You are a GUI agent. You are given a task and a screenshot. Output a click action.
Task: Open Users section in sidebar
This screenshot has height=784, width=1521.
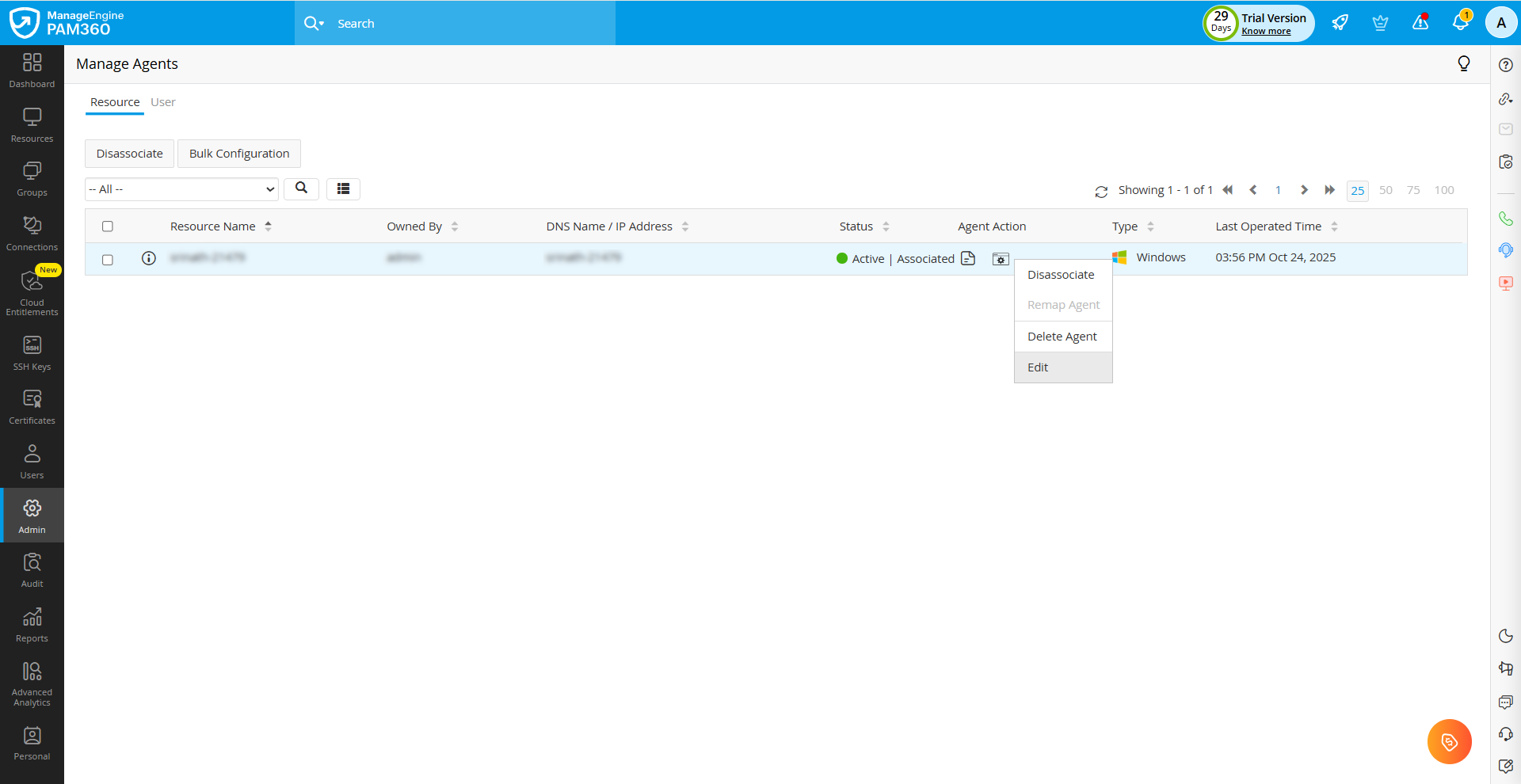tap(32, 462)
